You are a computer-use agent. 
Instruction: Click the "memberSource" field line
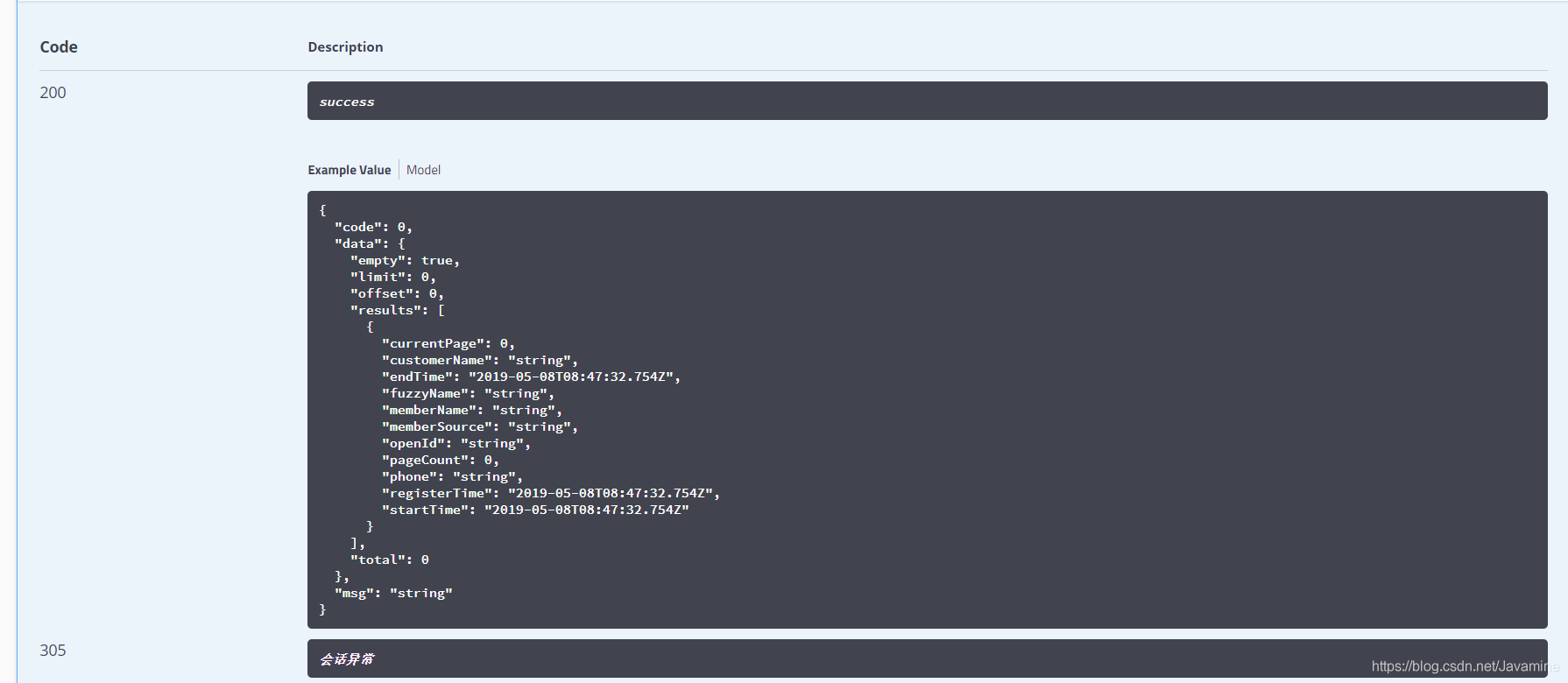[x=479, y=426]
